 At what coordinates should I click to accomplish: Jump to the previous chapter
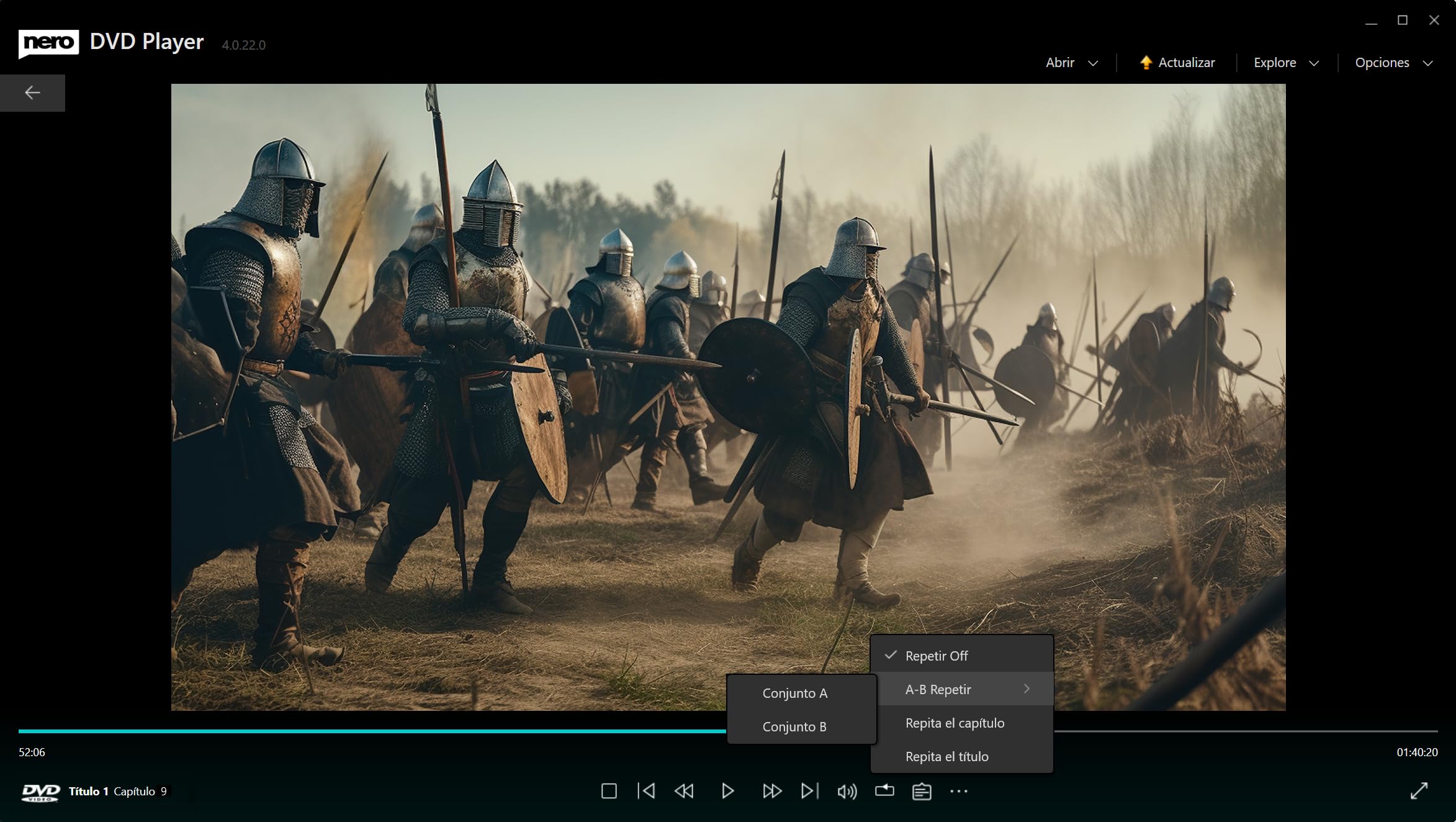(646, 791)
